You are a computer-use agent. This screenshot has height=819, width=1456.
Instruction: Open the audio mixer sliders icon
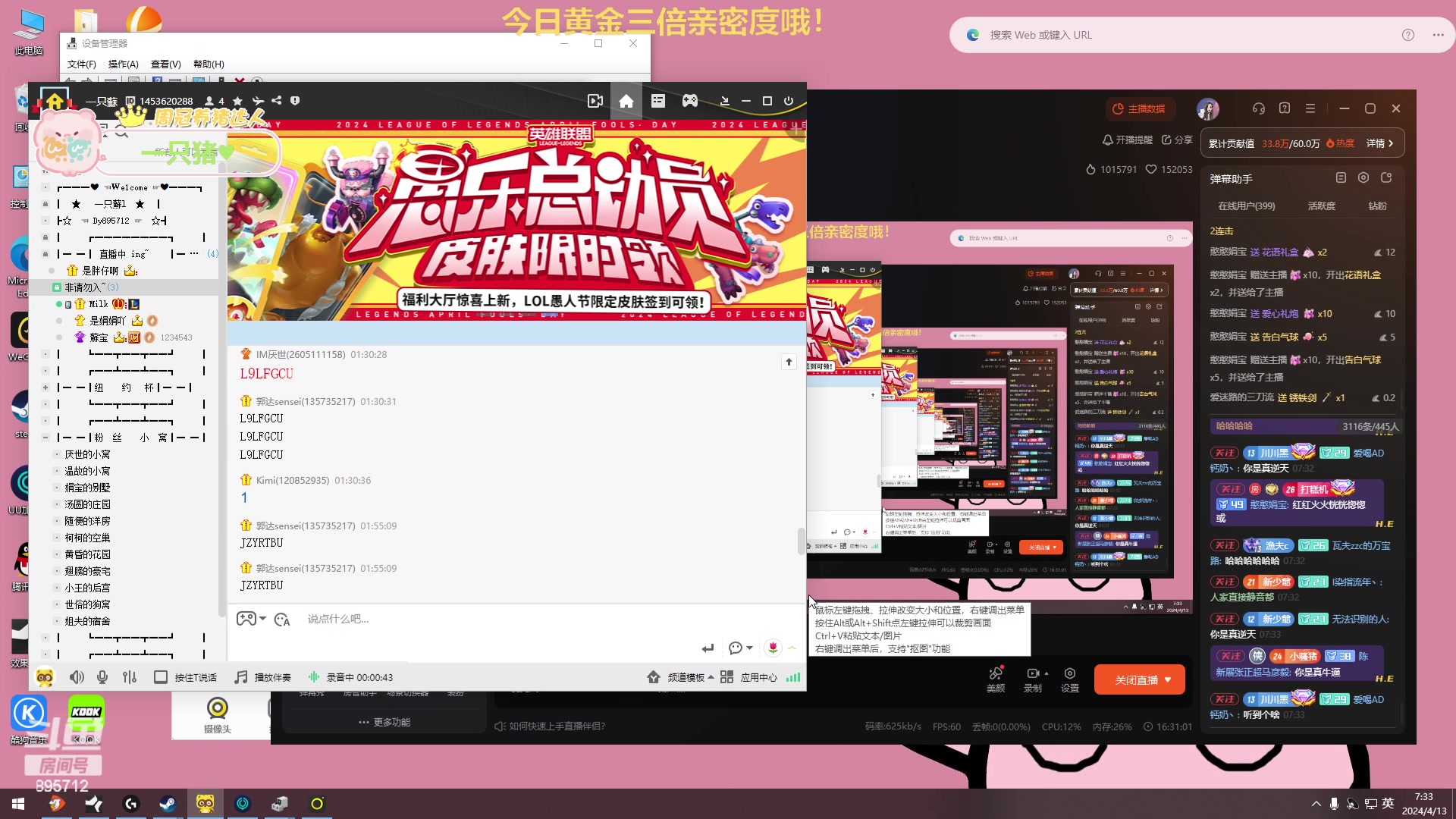tap(130, 677)
